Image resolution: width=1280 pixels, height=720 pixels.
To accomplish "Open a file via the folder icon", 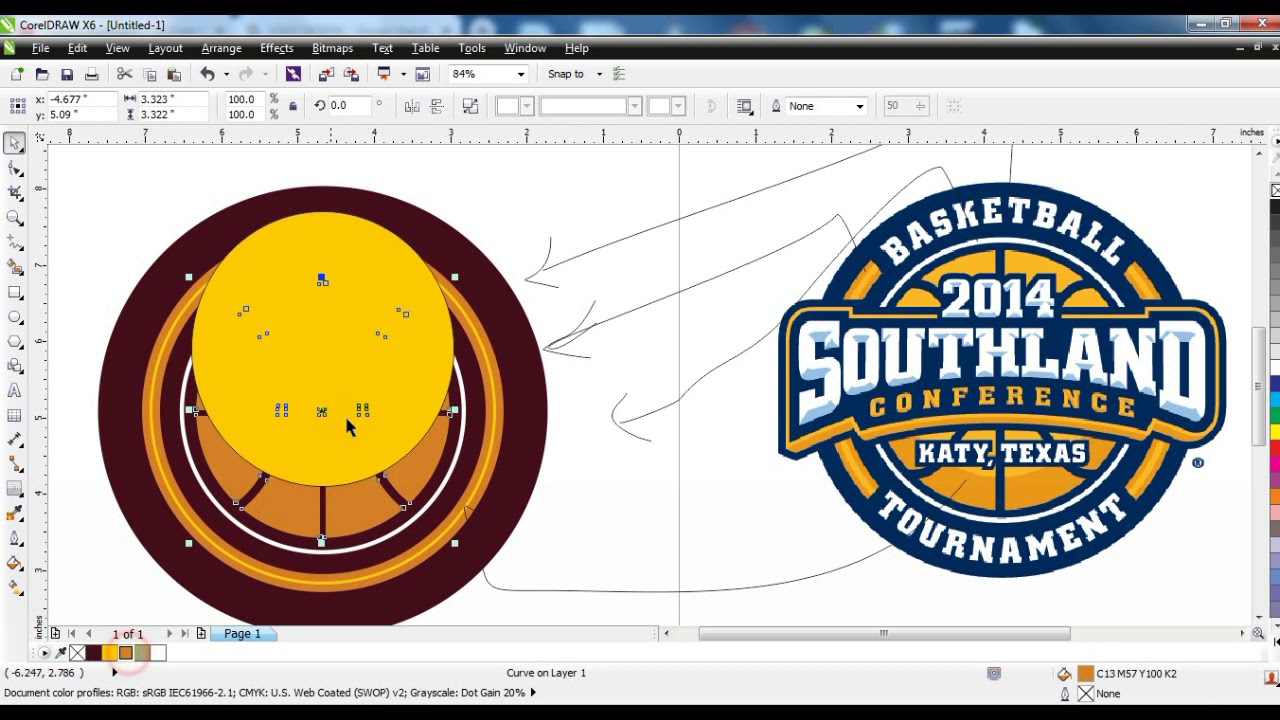I will (x=42, y=74).
